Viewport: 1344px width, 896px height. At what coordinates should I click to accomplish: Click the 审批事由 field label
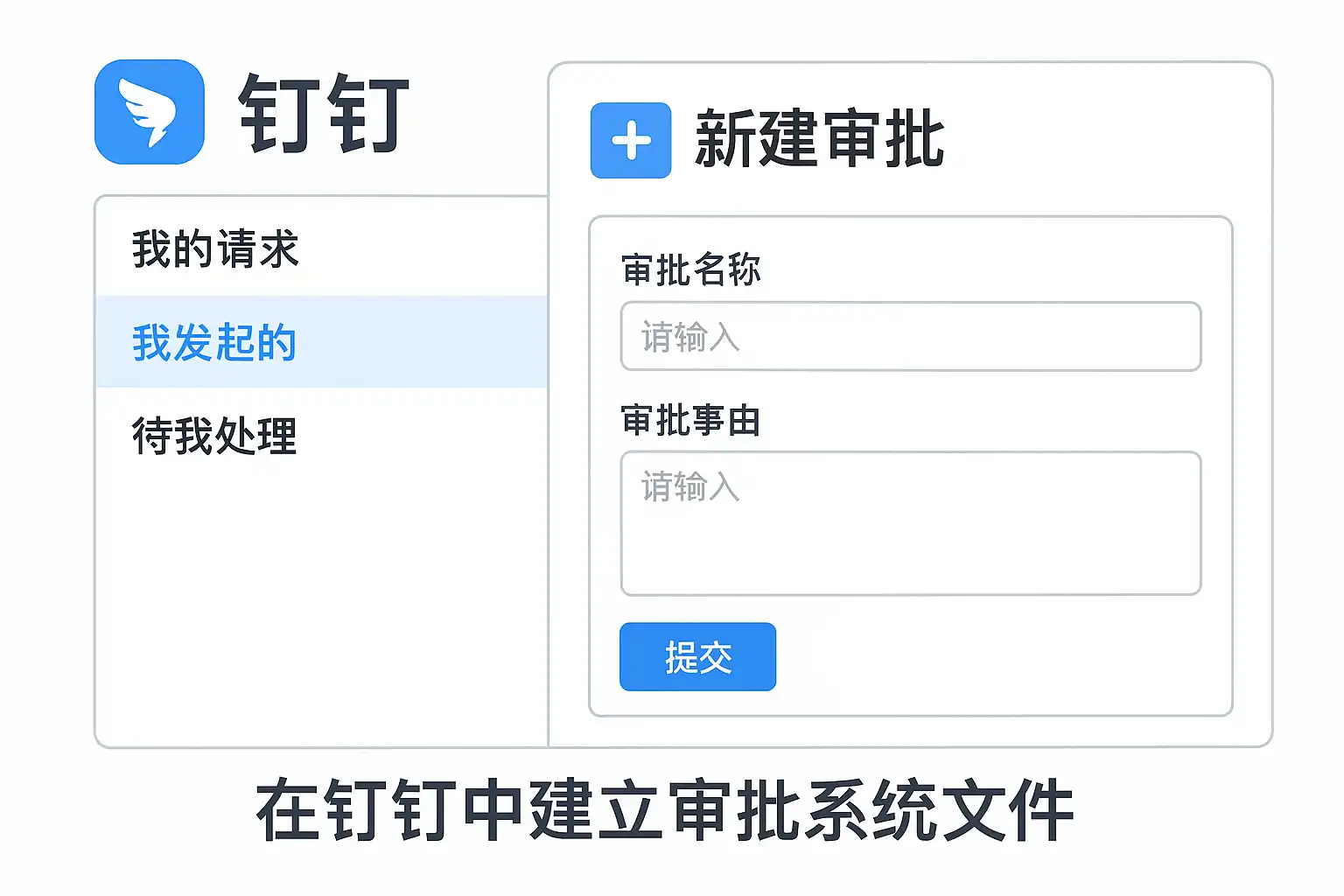point(691,421)
